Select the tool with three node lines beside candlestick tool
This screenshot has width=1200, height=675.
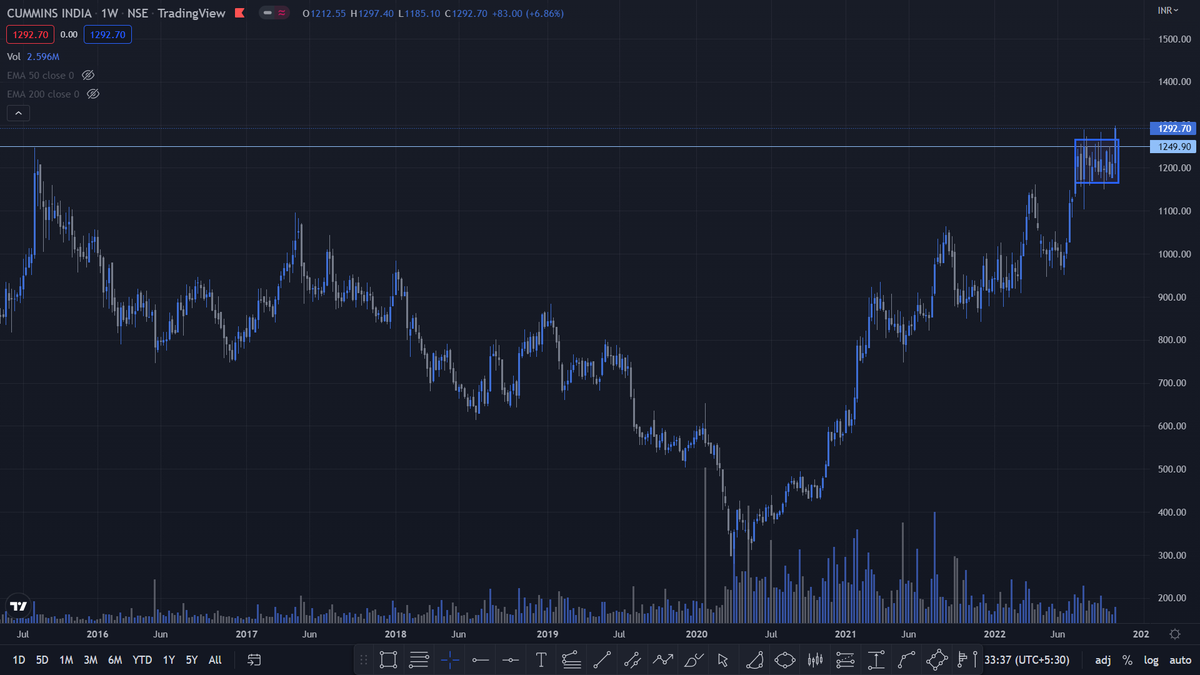[845, 660]
